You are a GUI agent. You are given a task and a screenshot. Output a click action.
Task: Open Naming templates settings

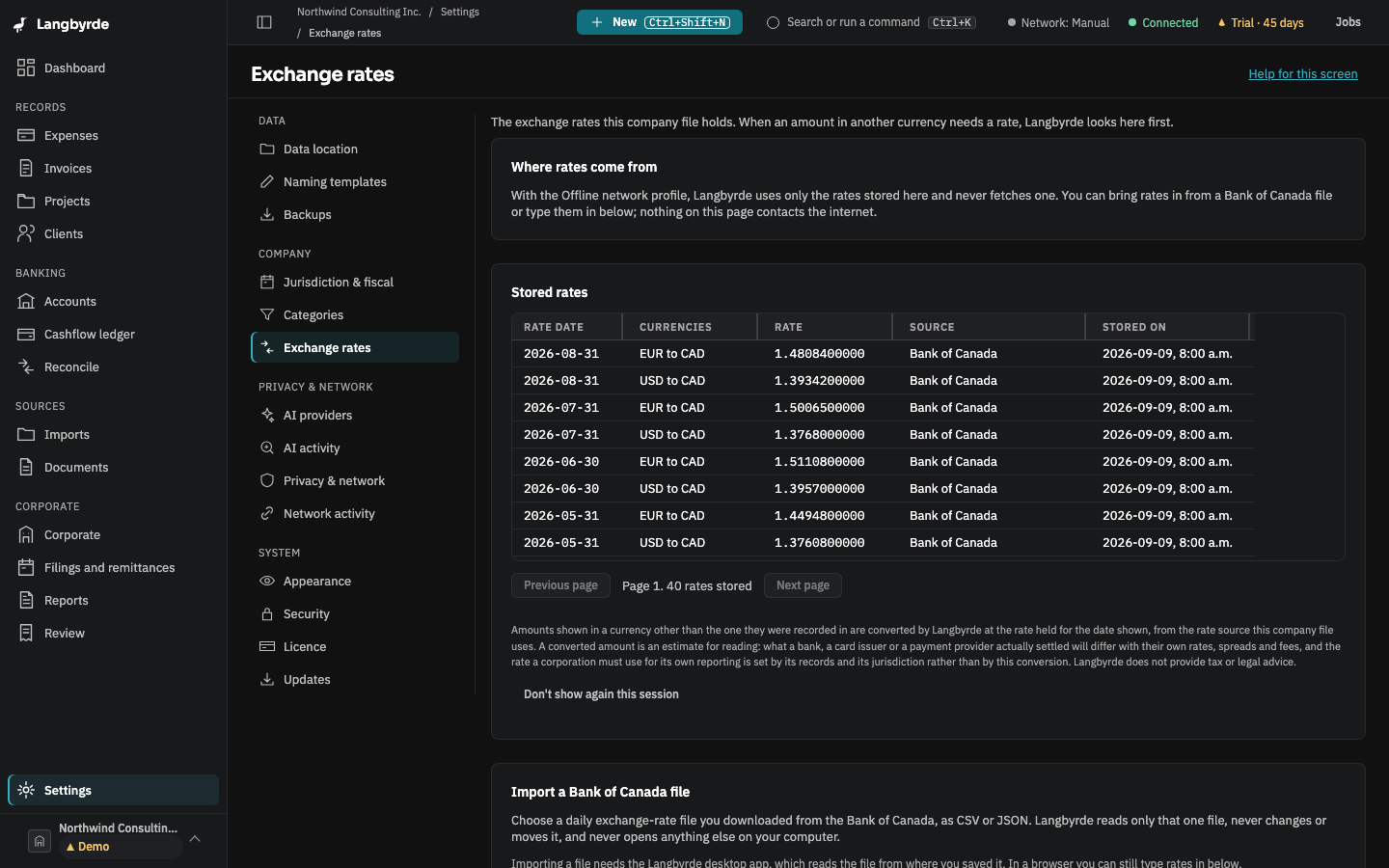point(355,181)
